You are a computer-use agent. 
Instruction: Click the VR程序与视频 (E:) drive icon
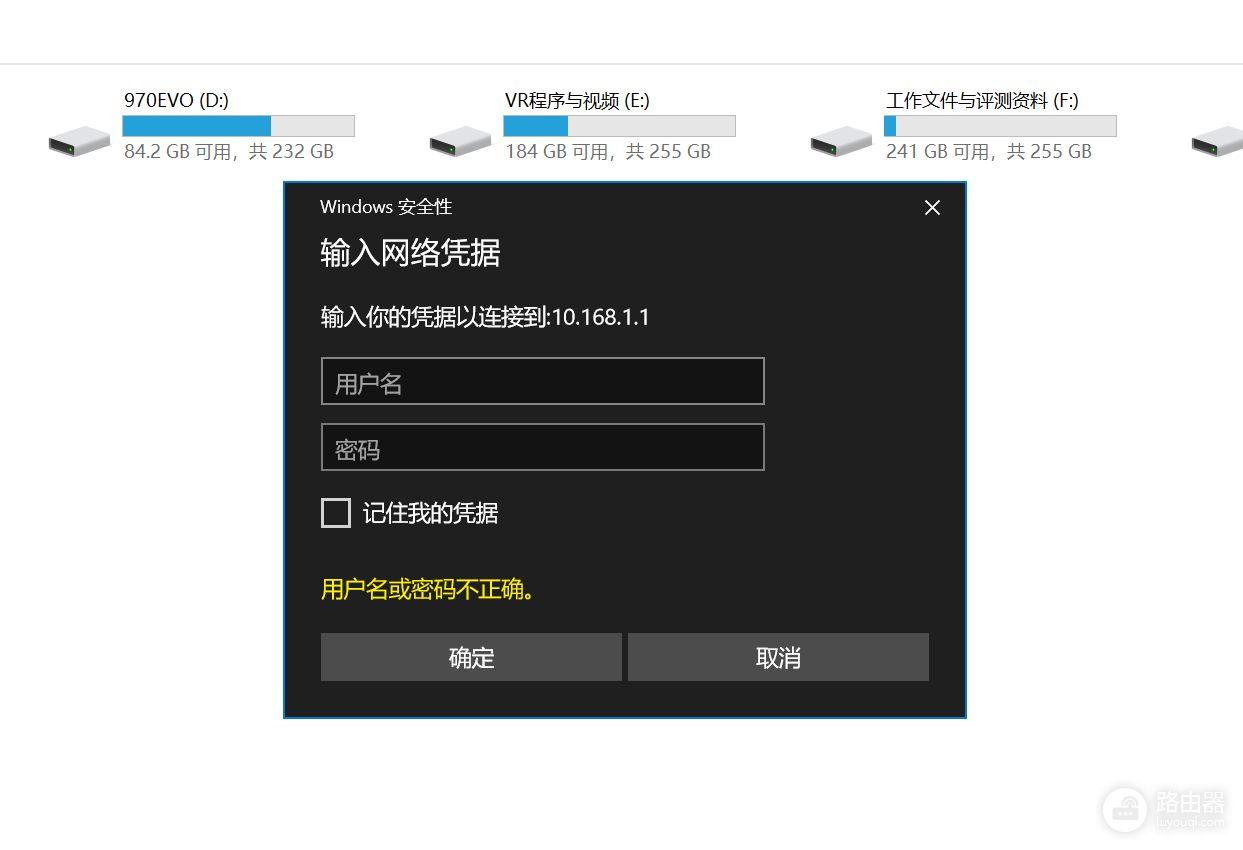pos(460,140)
